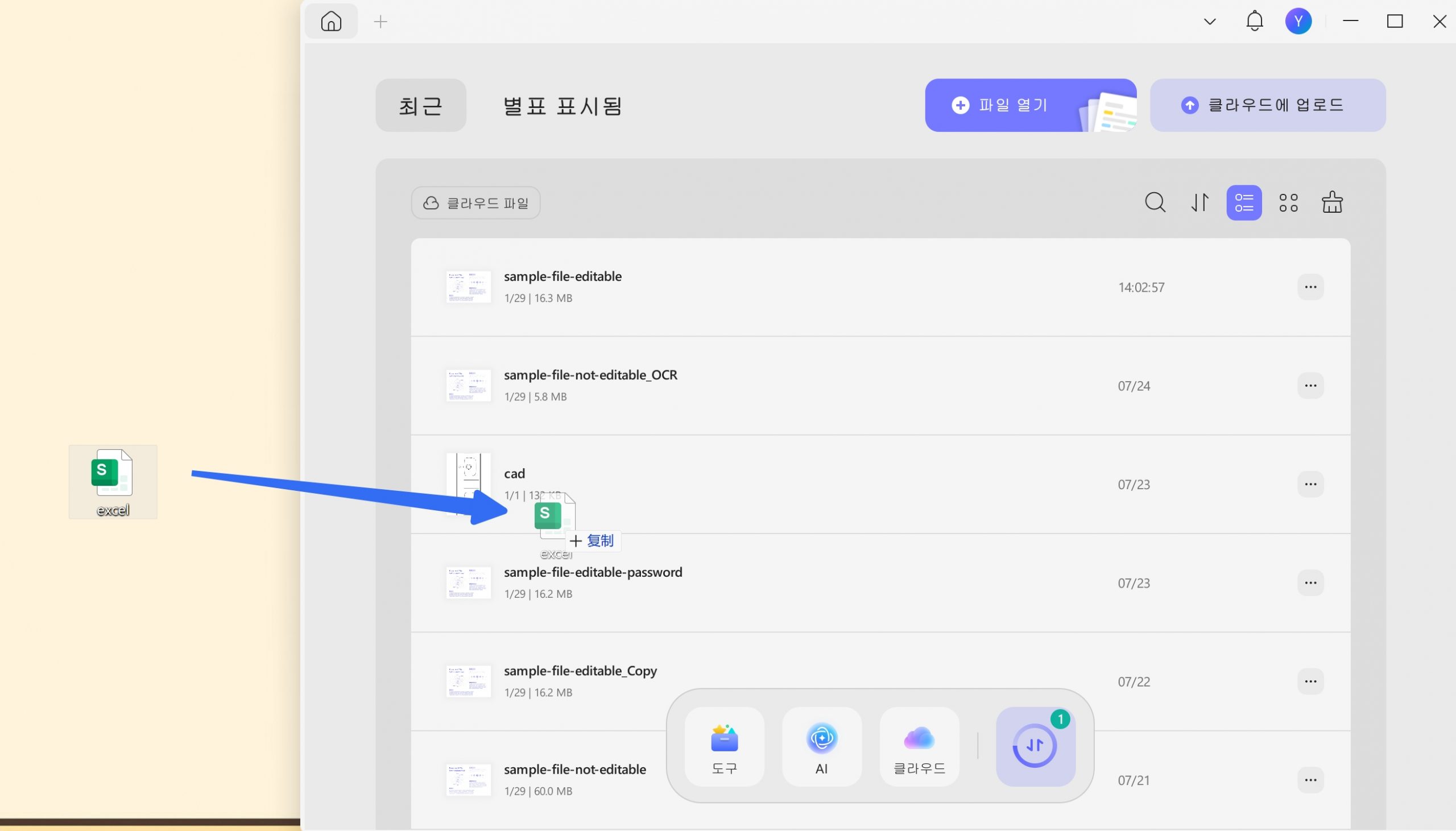Open more options for cad
Image resolution: width=1456 pixels, height=831 pixels.
point(1310,485)
